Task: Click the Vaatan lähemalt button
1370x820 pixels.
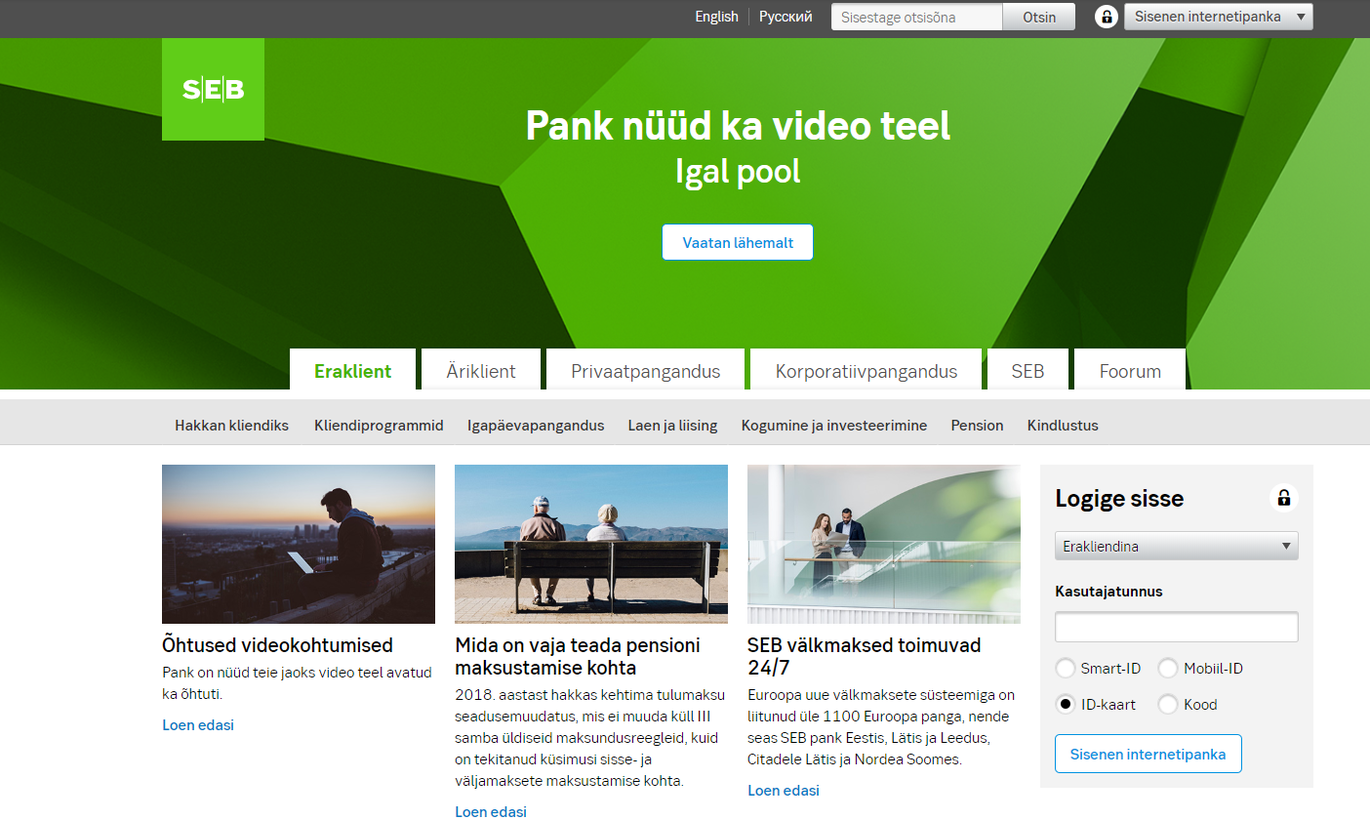Action: click(738, 242)
